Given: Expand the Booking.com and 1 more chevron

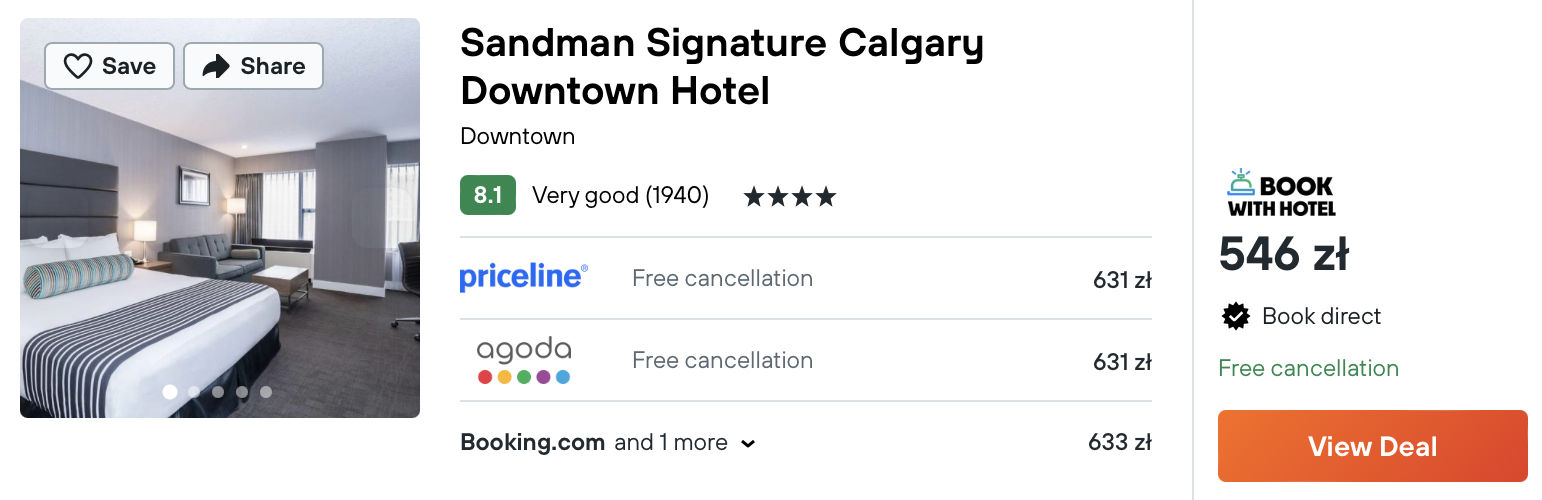Looking at the screenshot, I should click(x=748, y=444).
